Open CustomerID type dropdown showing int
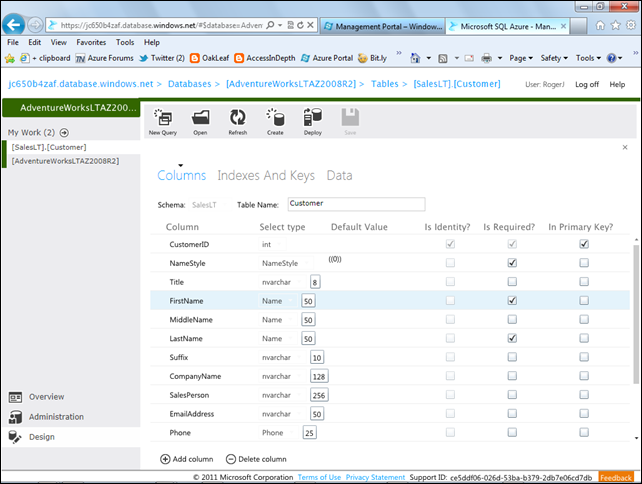This screenshot has width=642, height=484. 272,244
